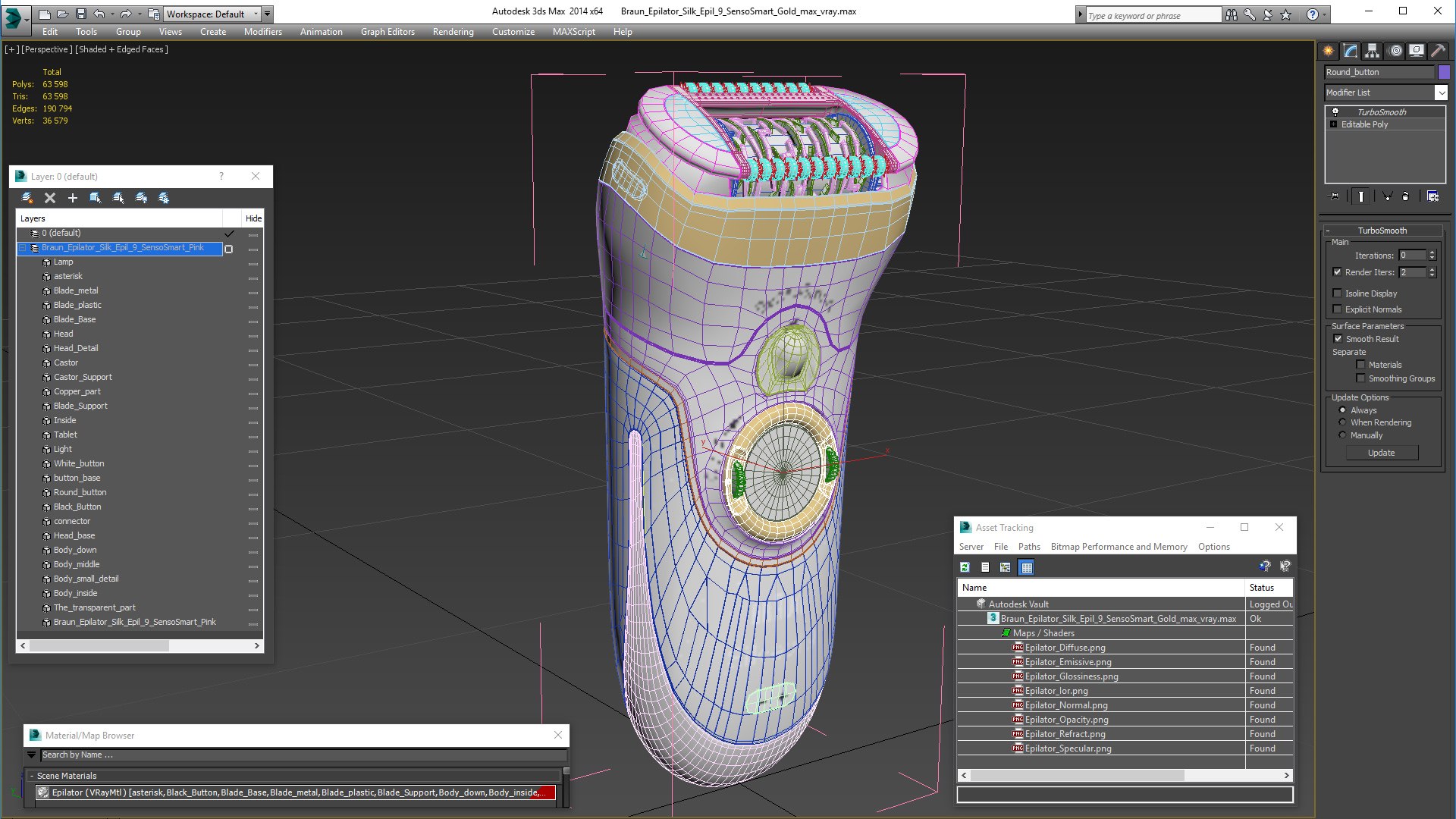Open the Display panel tab
The width and height of the screenshot is (1456, 819).
click(x=1417, y=51)
